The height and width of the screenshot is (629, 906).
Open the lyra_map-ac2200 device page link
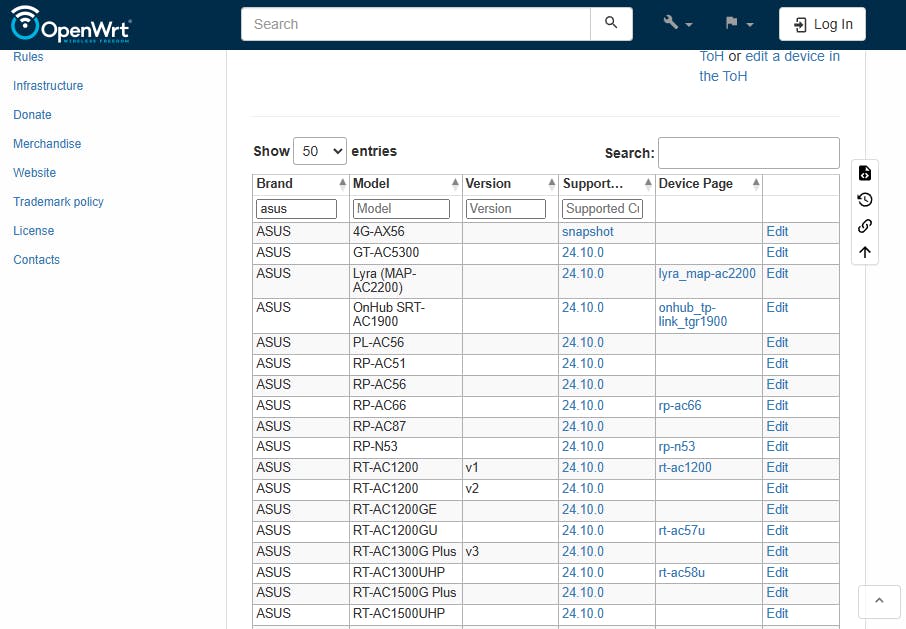[707, 273]
